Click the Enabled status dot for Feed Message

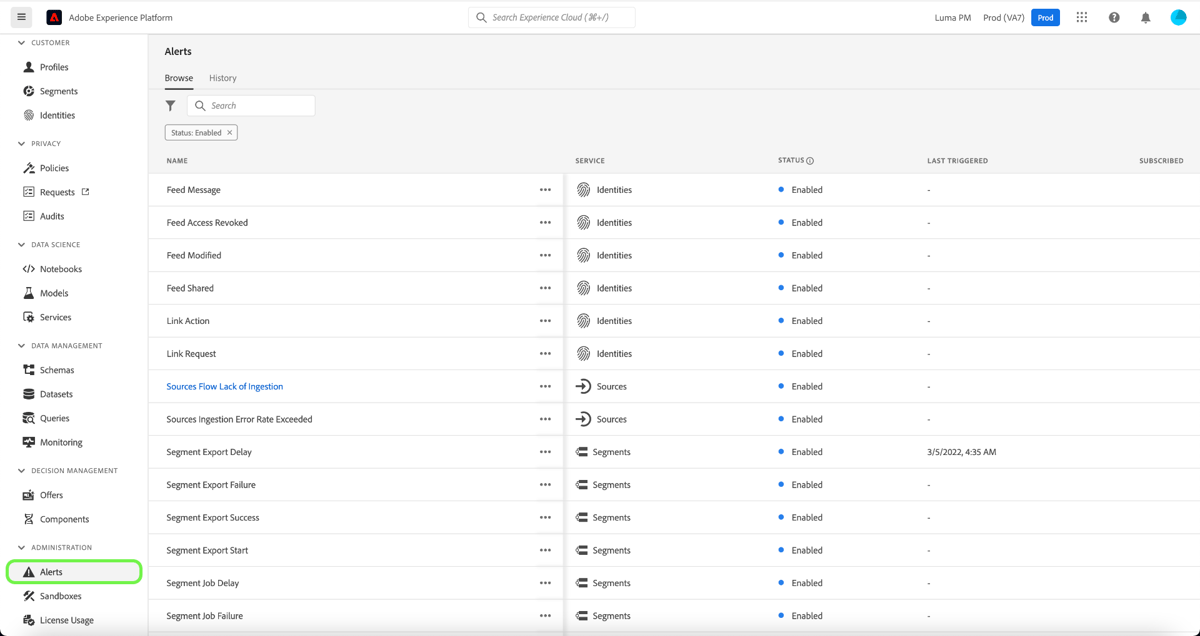pyautogui.click(x=781, y=189)
